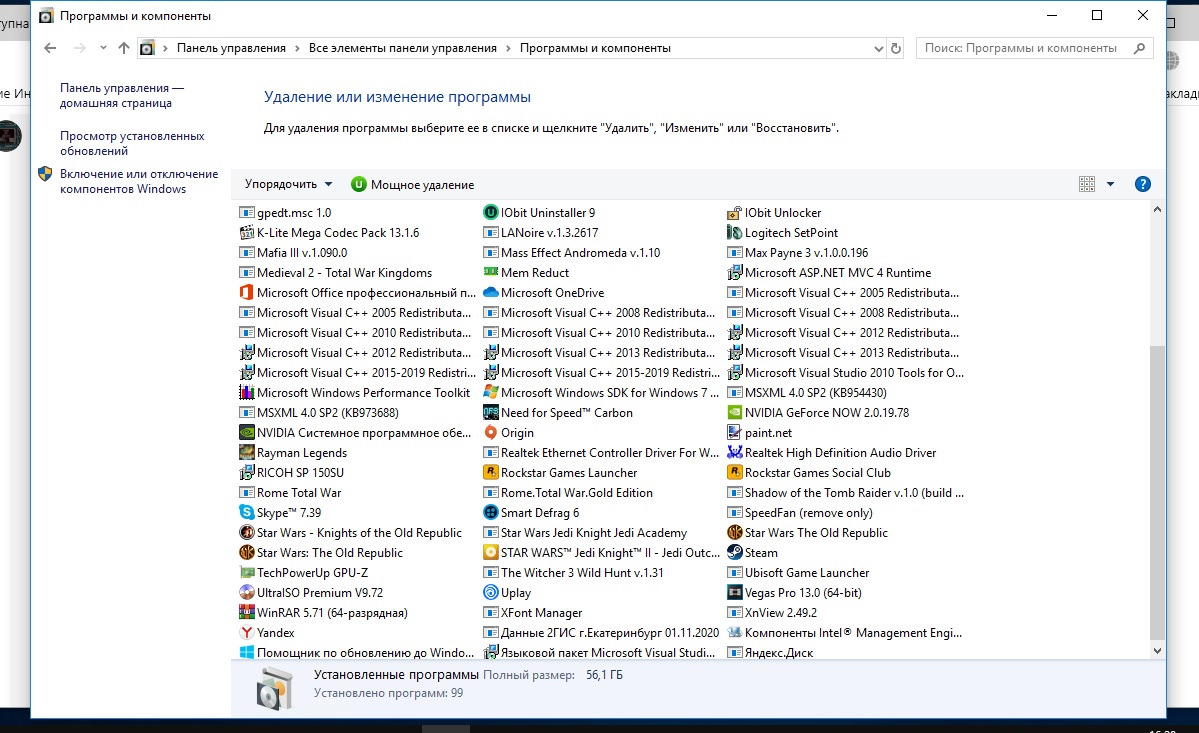
Task: Click the Need for Speed Carbon icon
Action: point(491,413)
